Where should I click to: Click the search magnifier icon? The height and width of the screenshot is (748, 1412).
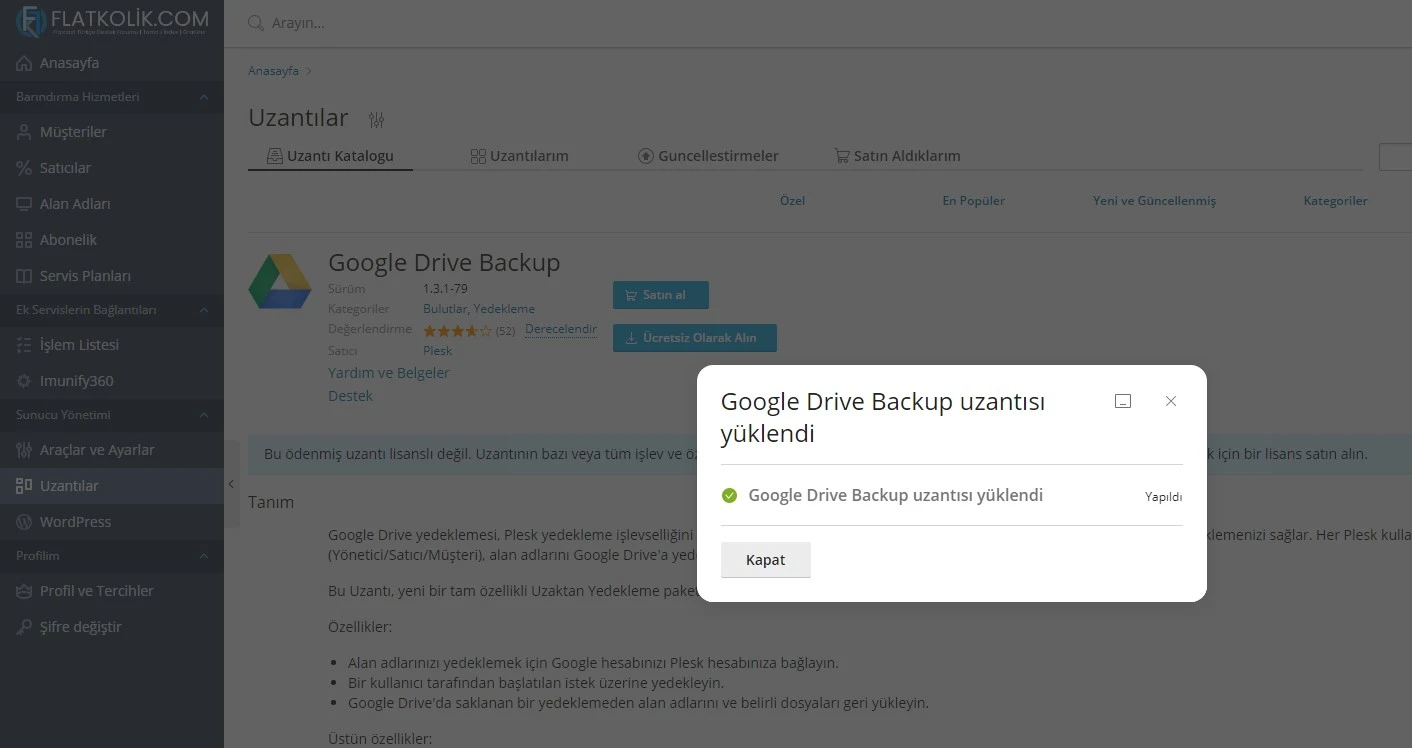point(253,22)
